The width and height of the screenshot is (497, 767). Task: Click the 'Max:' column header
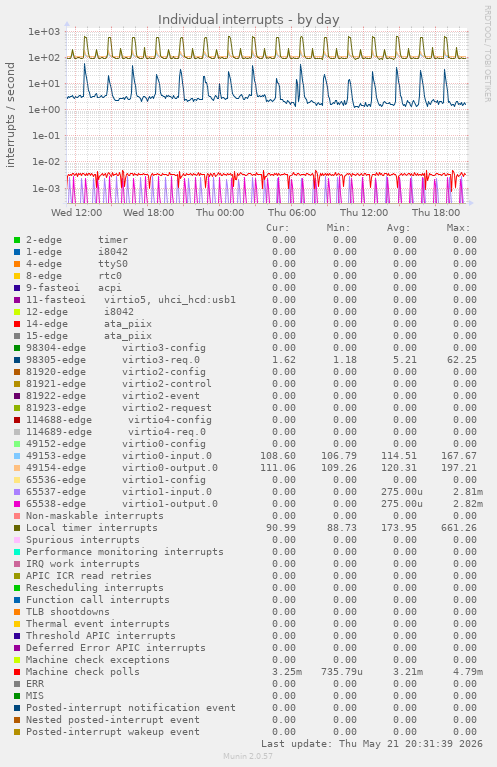click(x=458, y=228)
